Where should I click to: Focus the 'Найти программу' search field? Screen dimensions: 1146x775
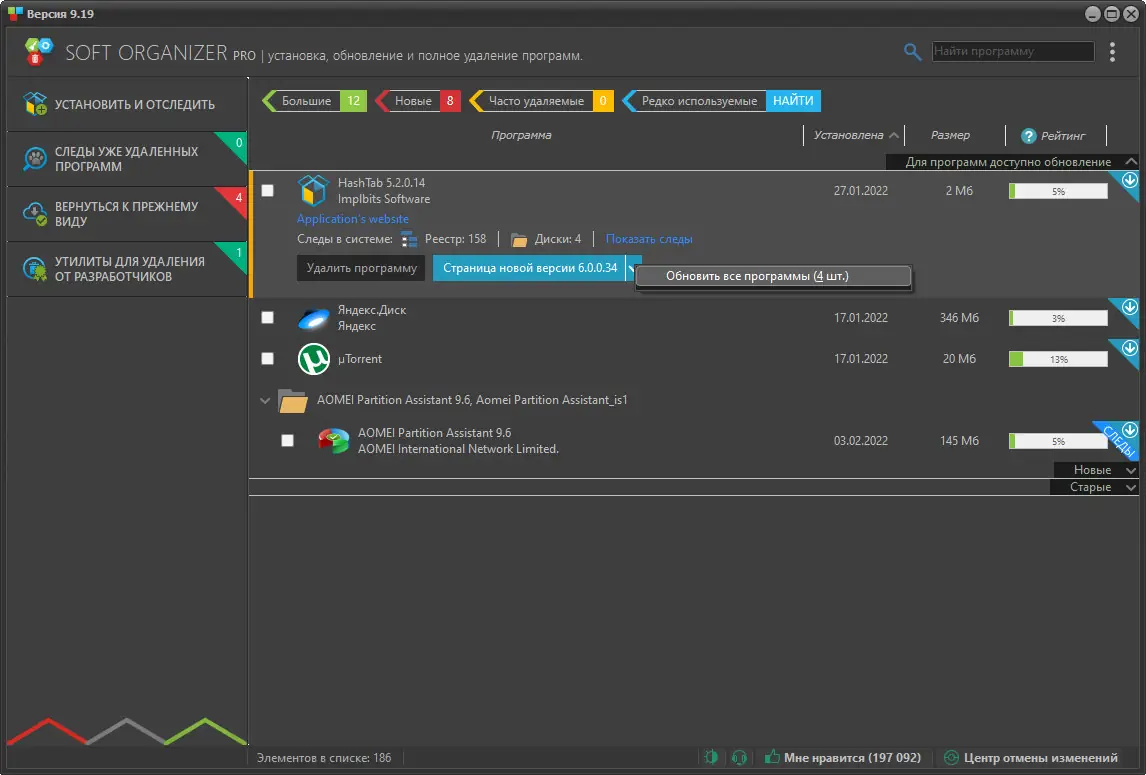(x=1013, y=51)
